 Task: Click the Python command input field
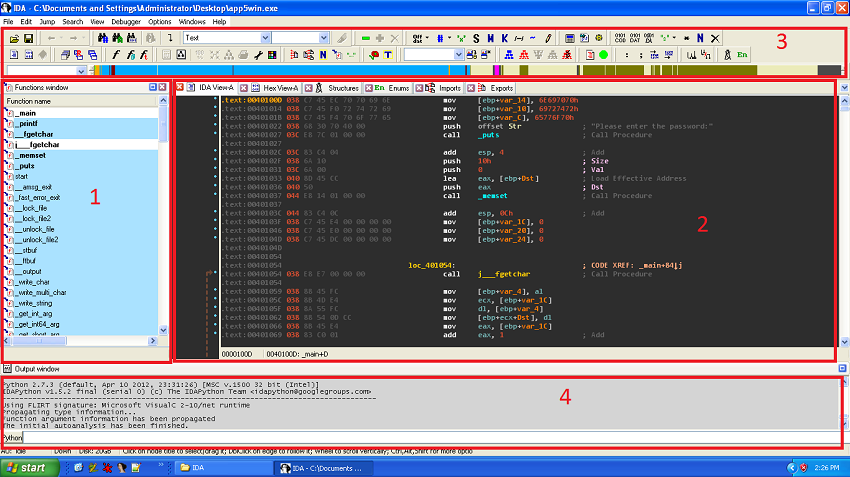(431, 437)
